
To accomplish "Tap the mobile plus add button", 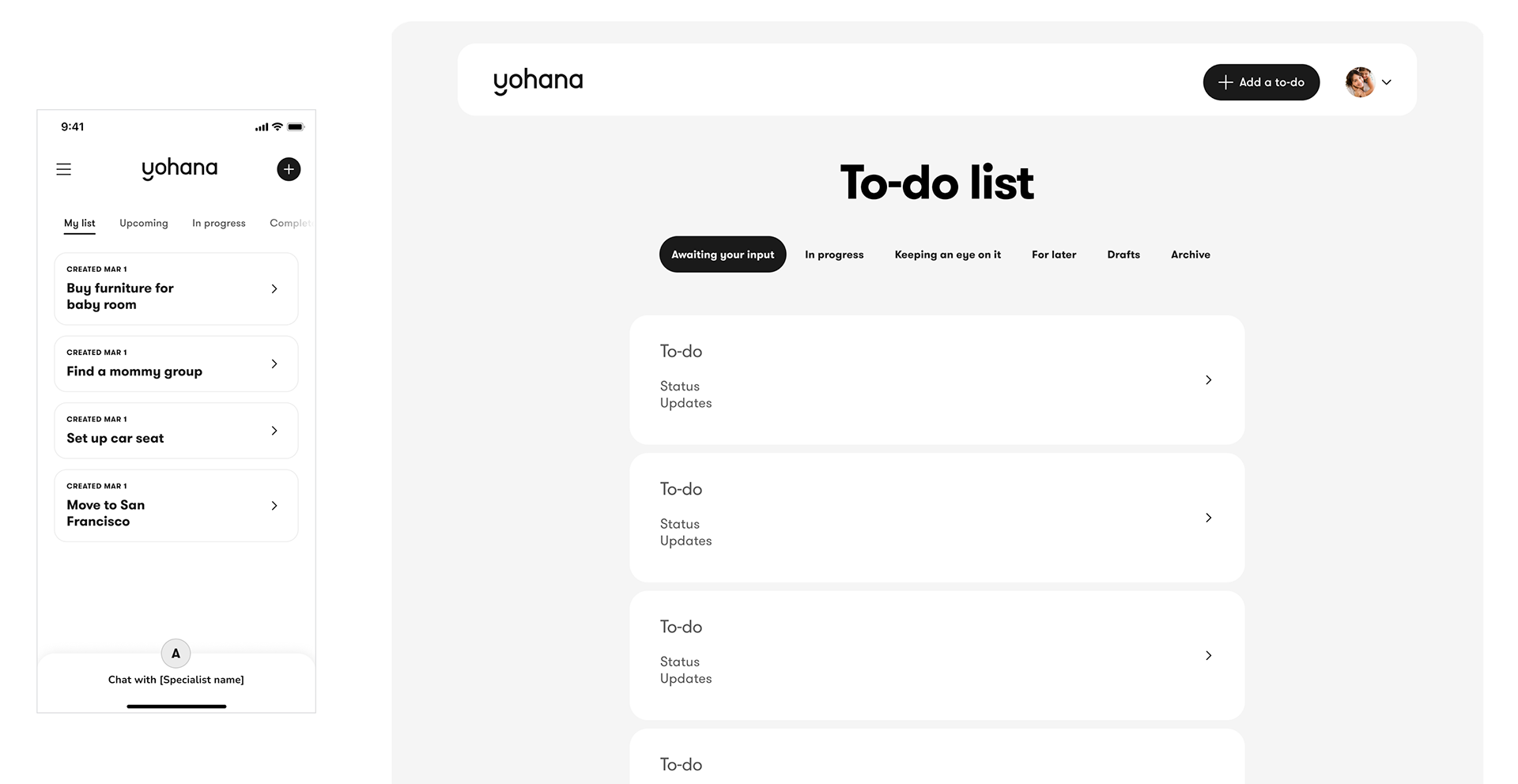I will click(289, 169).
